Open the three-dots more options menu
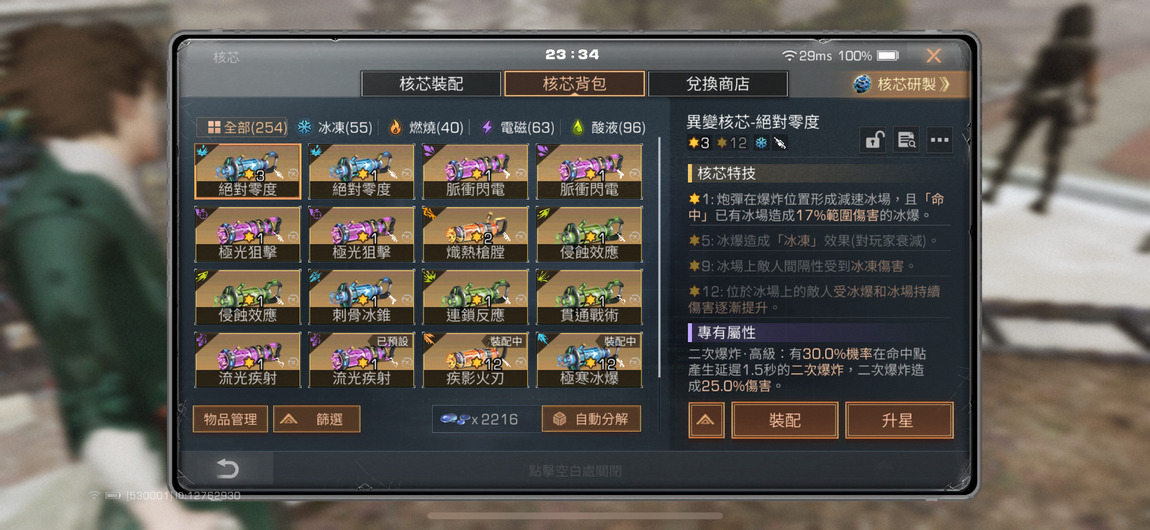The height and width of the screenshot is (530, 1150). tap(940, 139)
